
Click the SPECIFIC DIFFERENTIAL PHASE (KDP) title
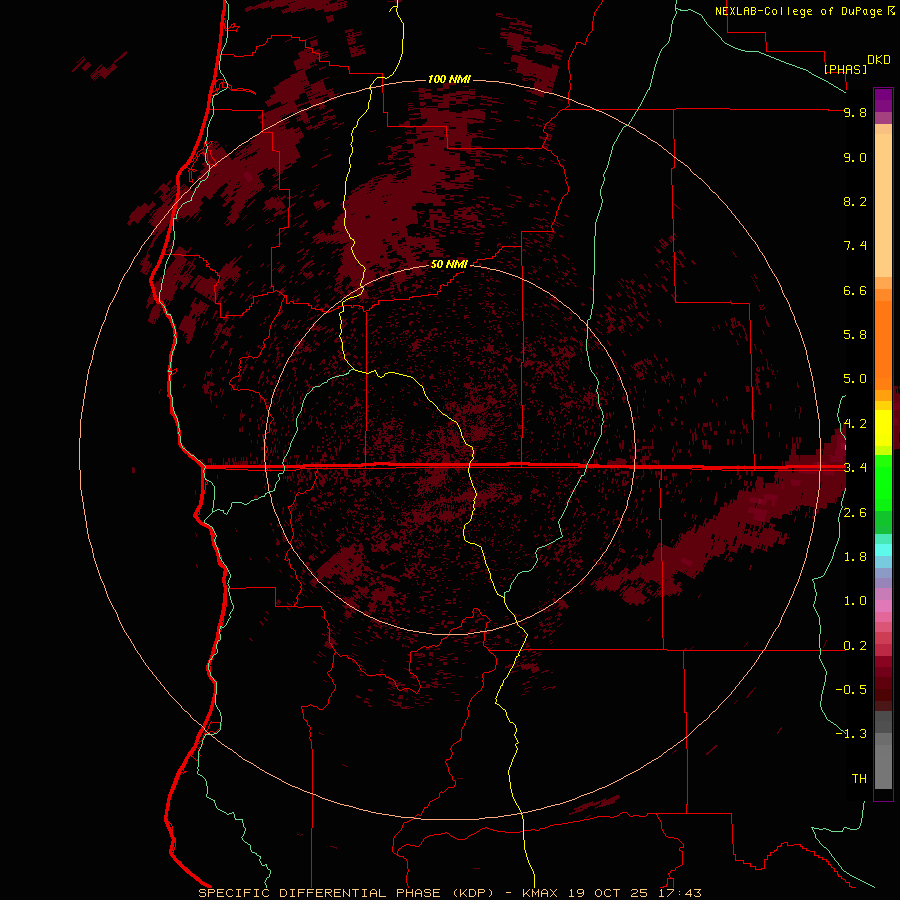pyautogui.click(x=346, y=893)
